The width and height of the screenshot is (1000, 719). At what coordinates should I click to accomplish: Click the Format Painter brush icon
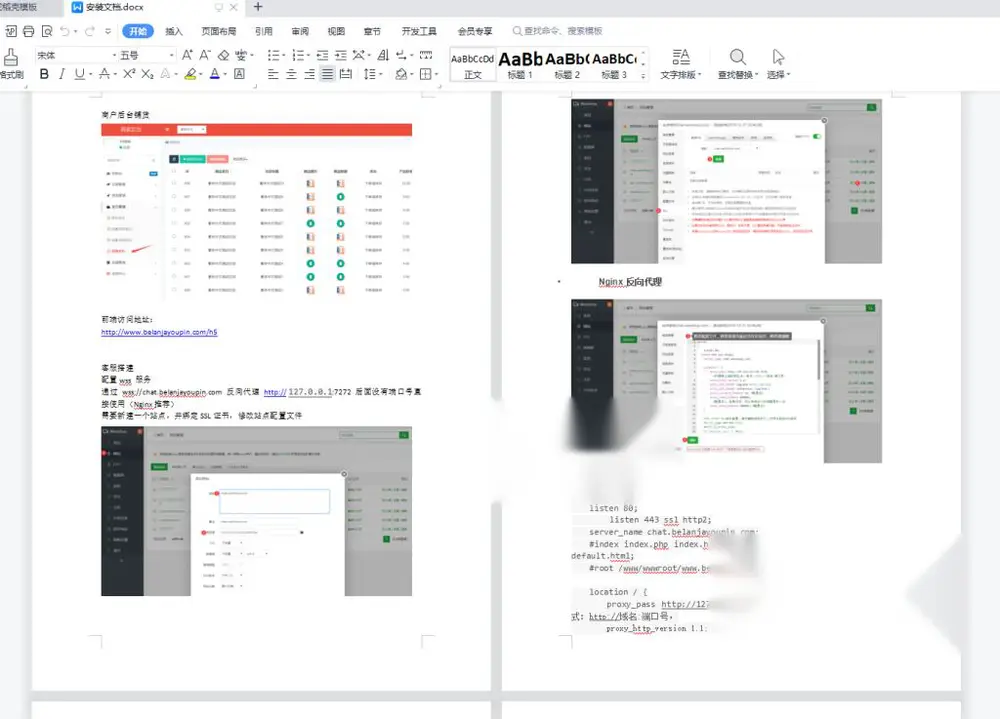coord(11,57)
